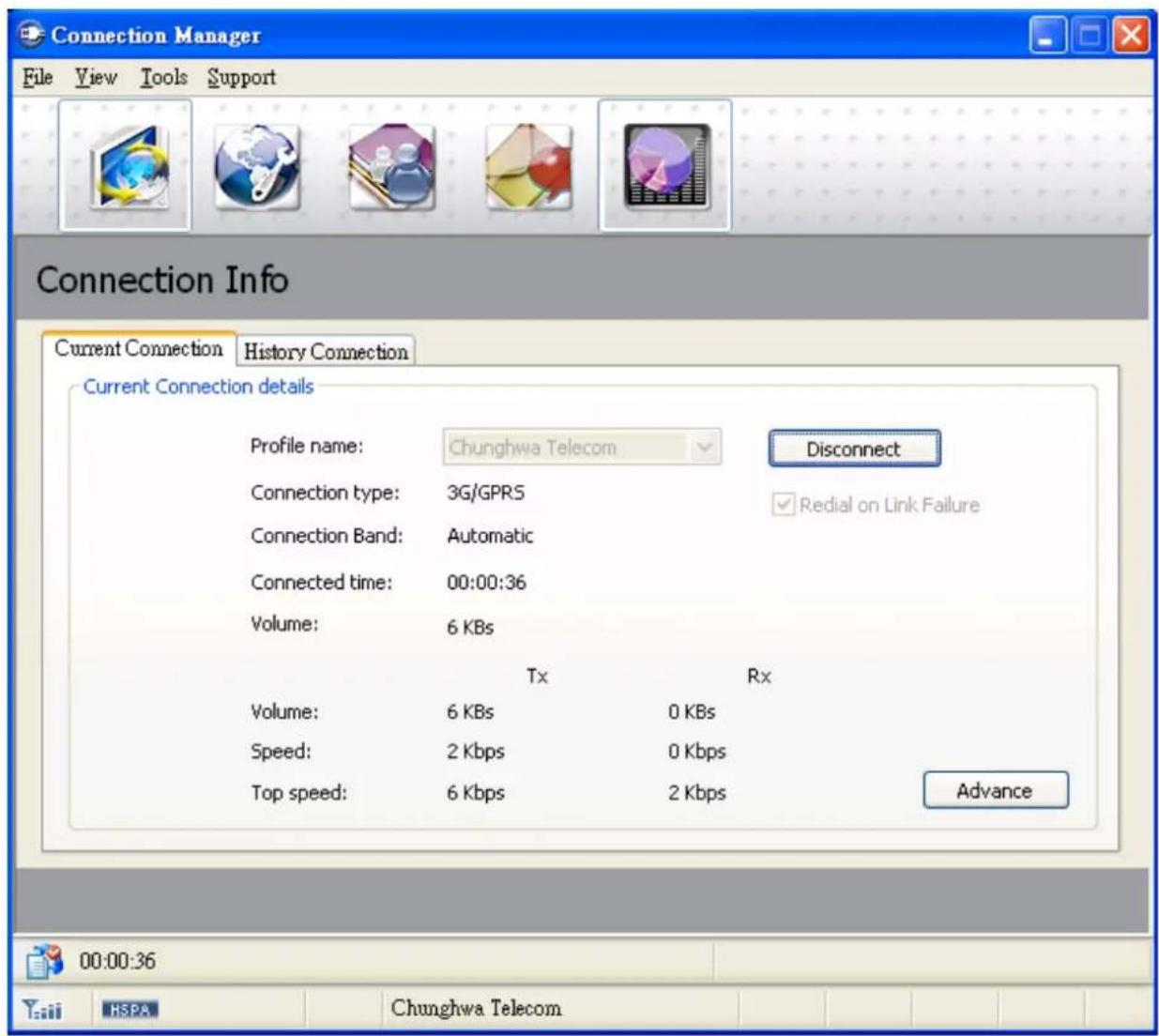
Task: Click Chunghwa Telecom in the status bar
Action: pyautogui.click(x=476, y=1008)
